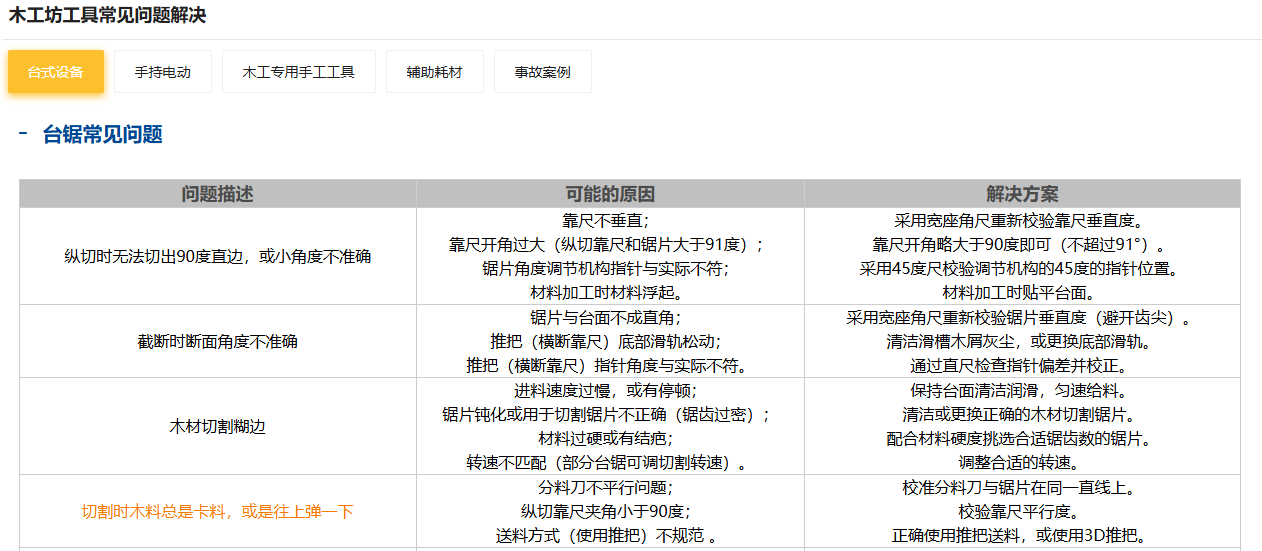Collapse section using minus icon beside 台锯常见问题
The height and width of the screenshot is (551, 1262).
coord(23,133)
